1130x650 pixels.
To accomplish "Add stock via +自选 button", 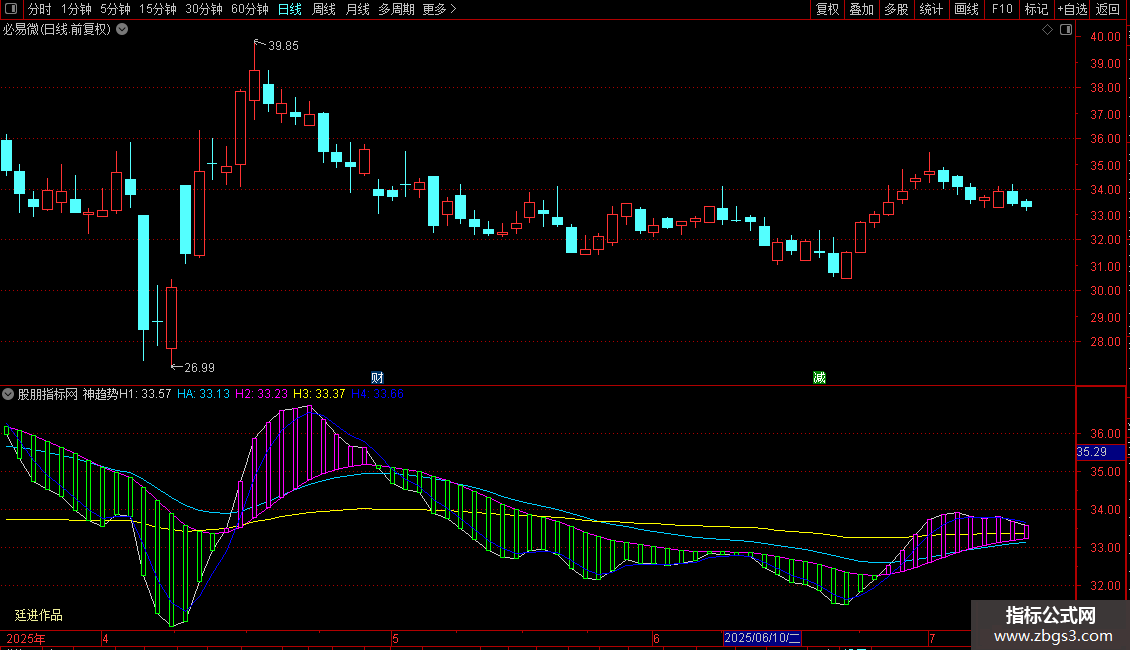I will click(1072, 9).
